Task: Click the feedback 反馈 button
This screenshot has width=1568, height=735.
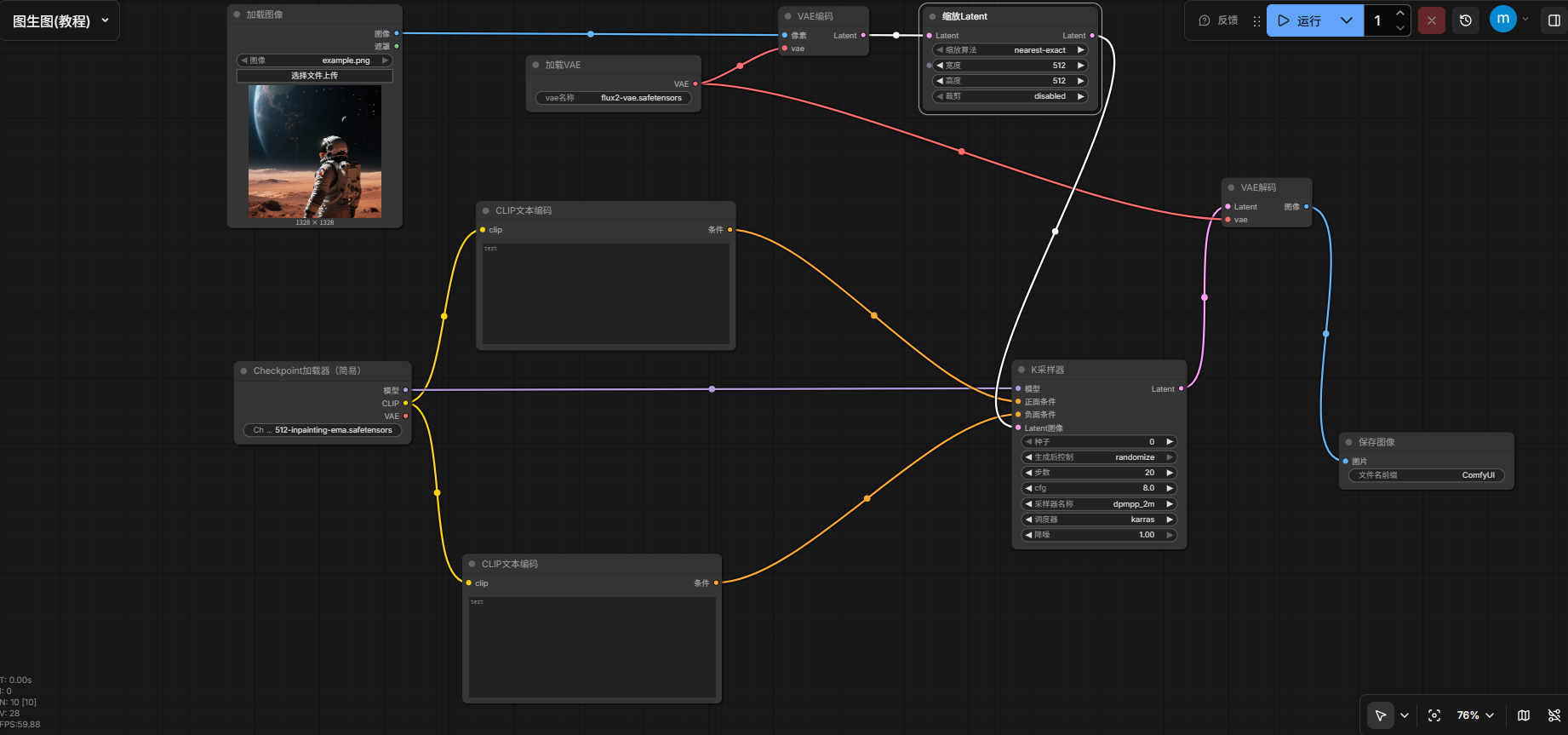Action: tap(1218, 20)
